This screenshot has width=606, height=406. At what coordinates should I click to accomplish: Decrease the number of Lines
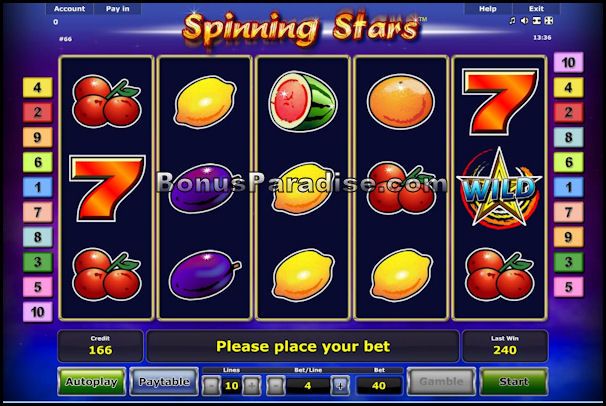tap(211, 386)
